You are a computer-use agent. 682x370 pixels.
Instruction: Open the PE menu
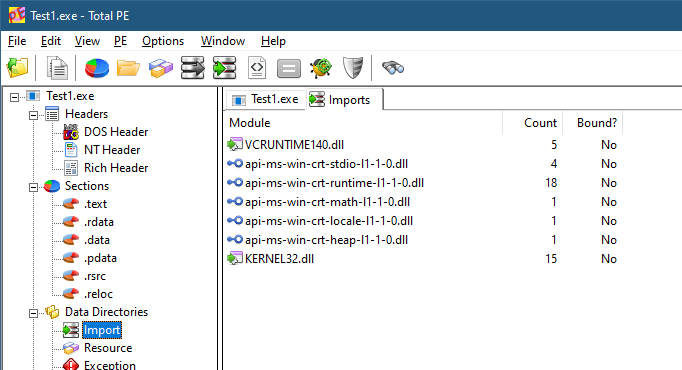pos(120,41)
